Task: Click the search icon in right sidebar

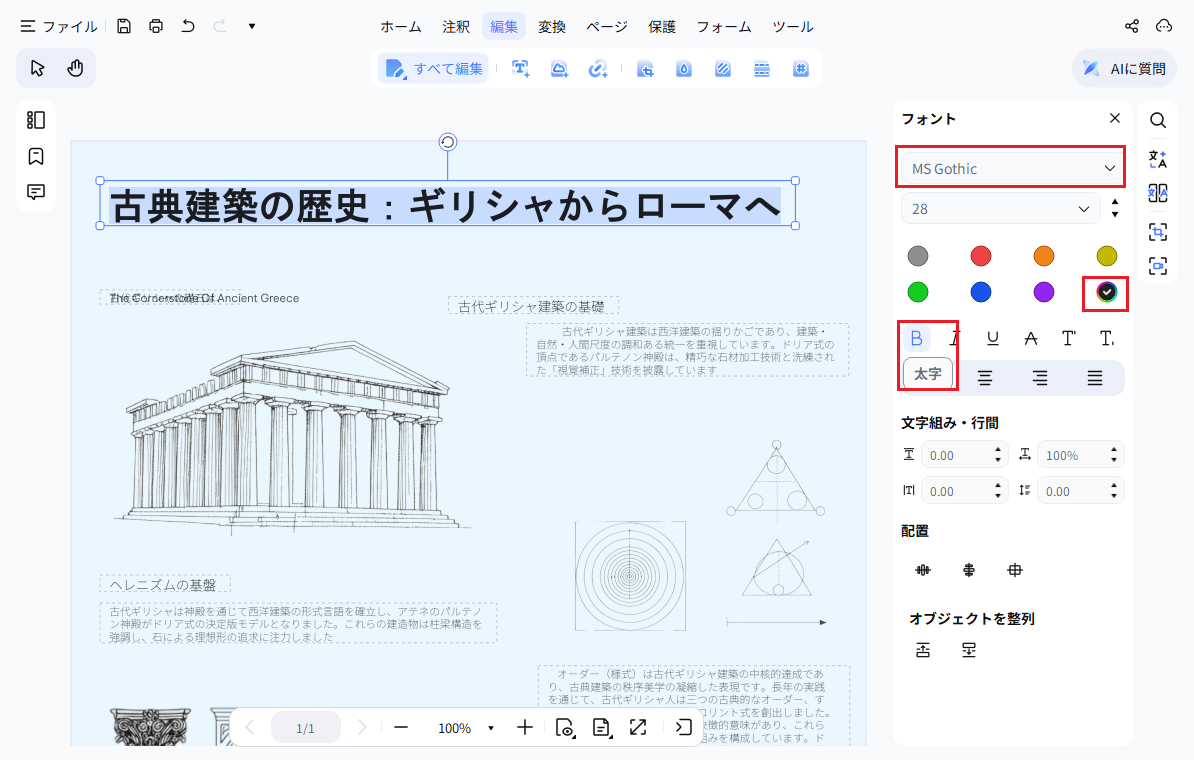Action: [1157, 120]
